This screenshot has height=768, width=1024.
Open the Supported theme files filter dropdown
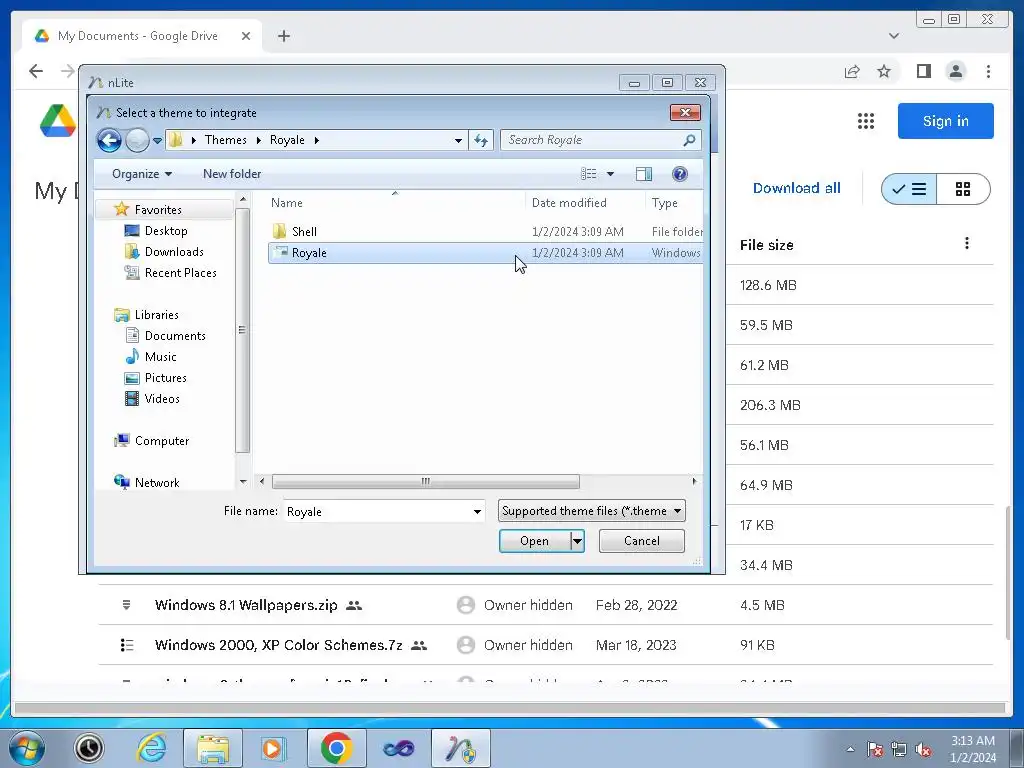coord(592,511)
